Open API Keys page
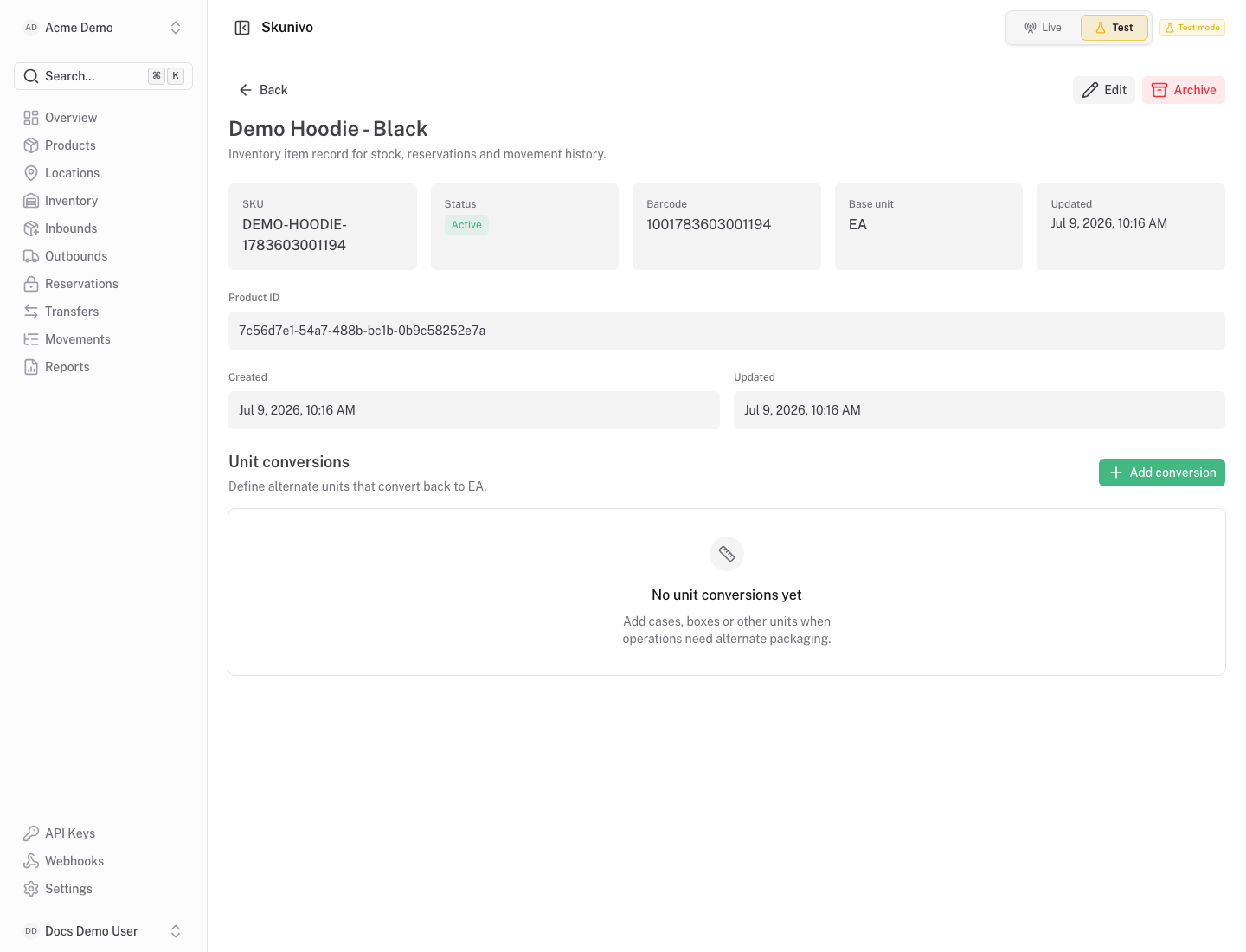Screen dimensions: 1246x952 pos(104,833)
